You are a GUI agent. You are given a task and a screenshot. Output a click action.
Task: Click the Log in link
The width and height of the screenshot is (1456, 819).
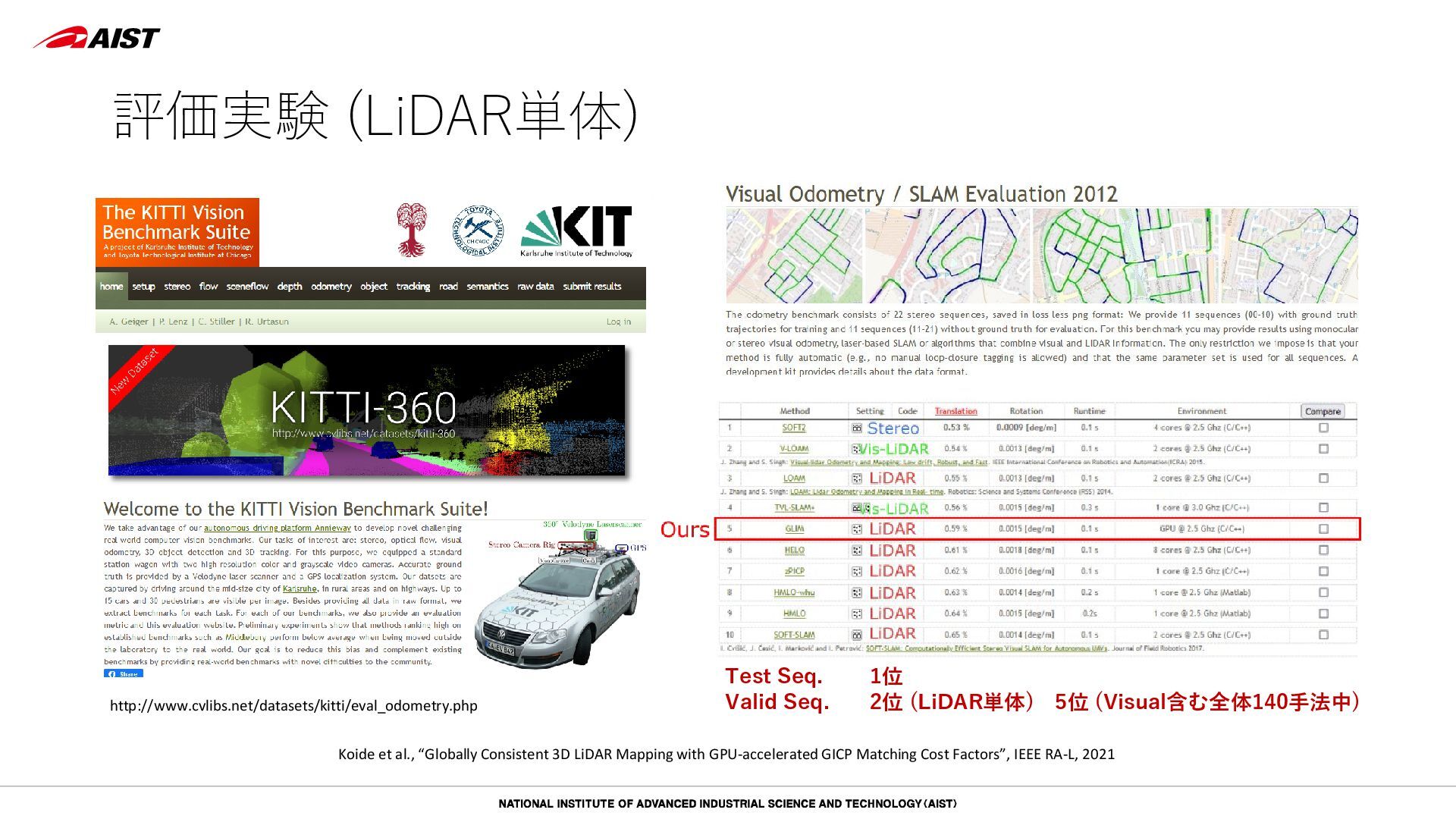[x=618, y=322]
